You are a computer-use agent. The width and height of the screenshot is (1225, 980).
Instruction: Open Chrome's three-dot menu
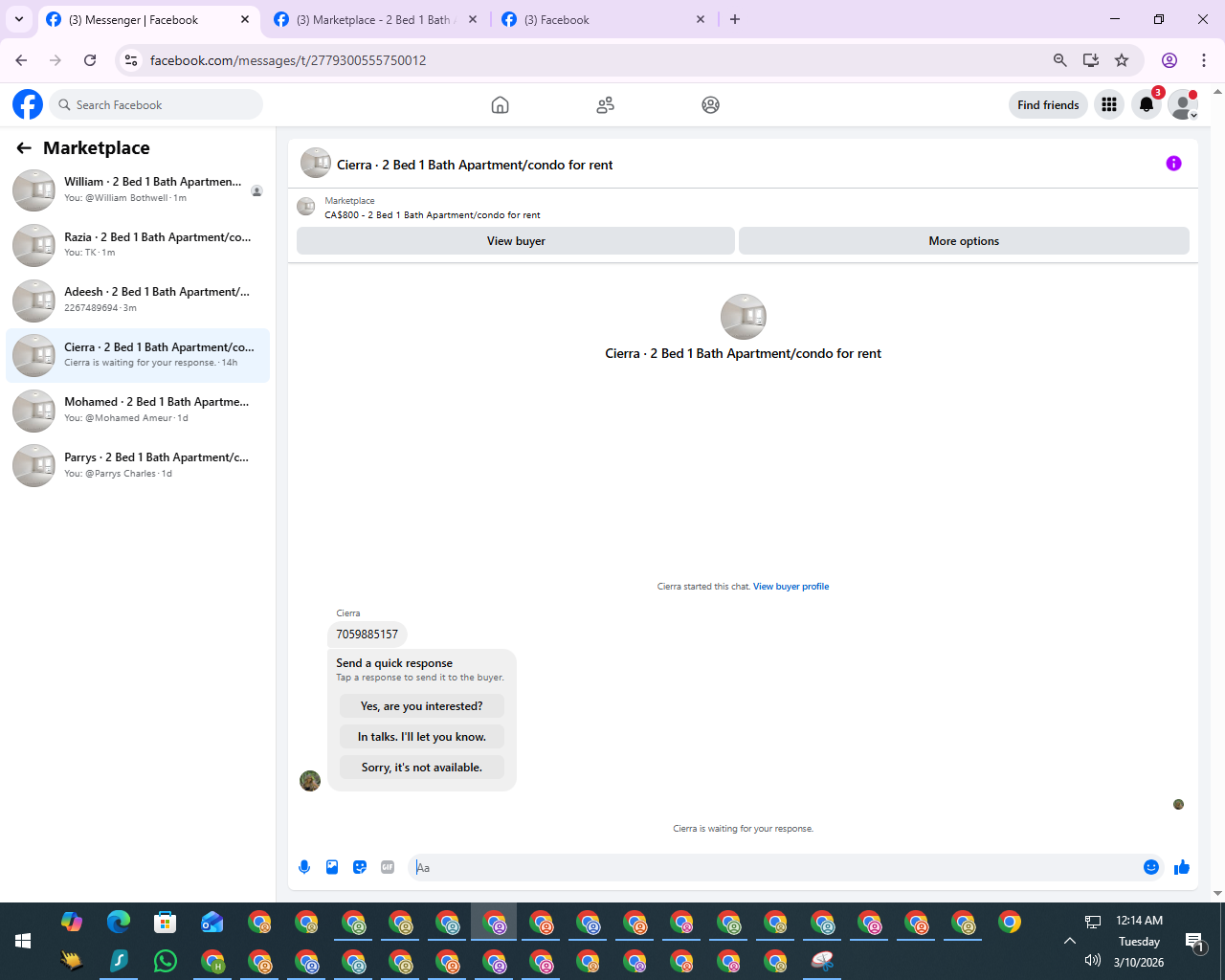(x=1204, y=60)
